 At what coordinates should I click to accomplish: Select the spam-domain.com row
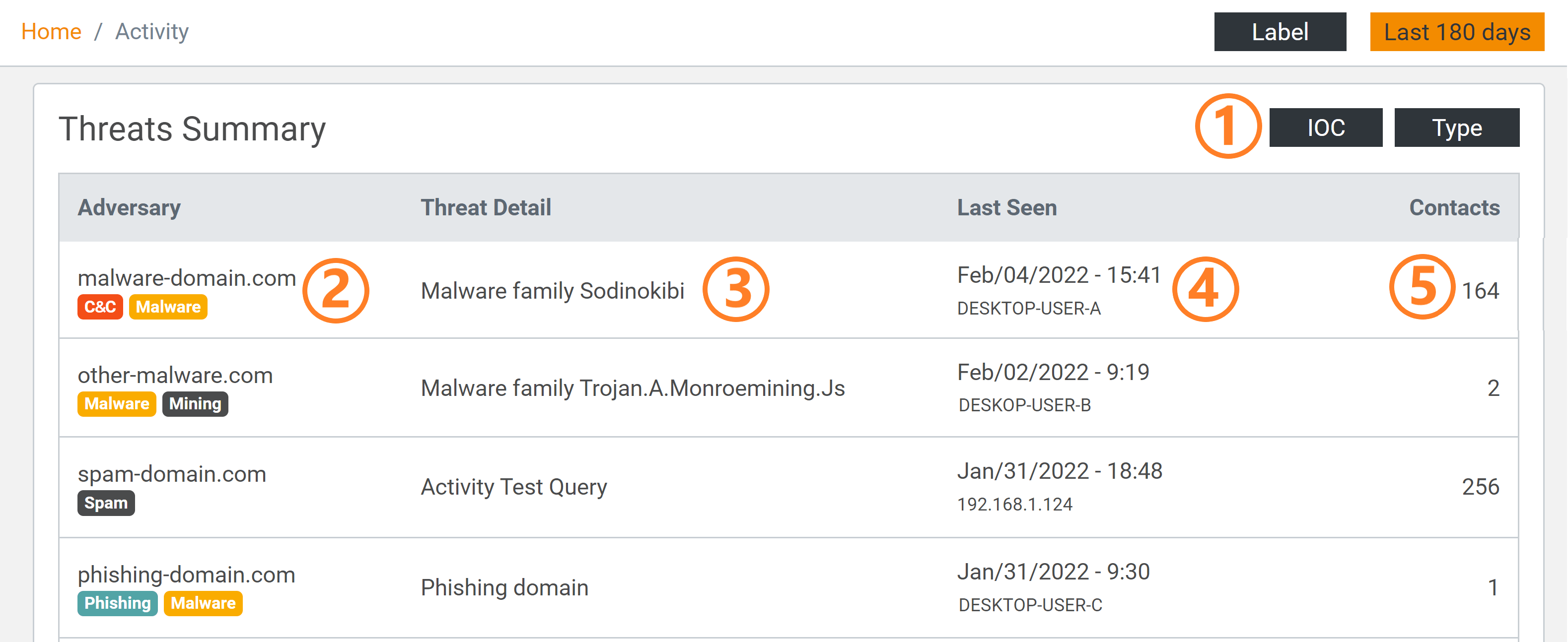coord(172,474)
